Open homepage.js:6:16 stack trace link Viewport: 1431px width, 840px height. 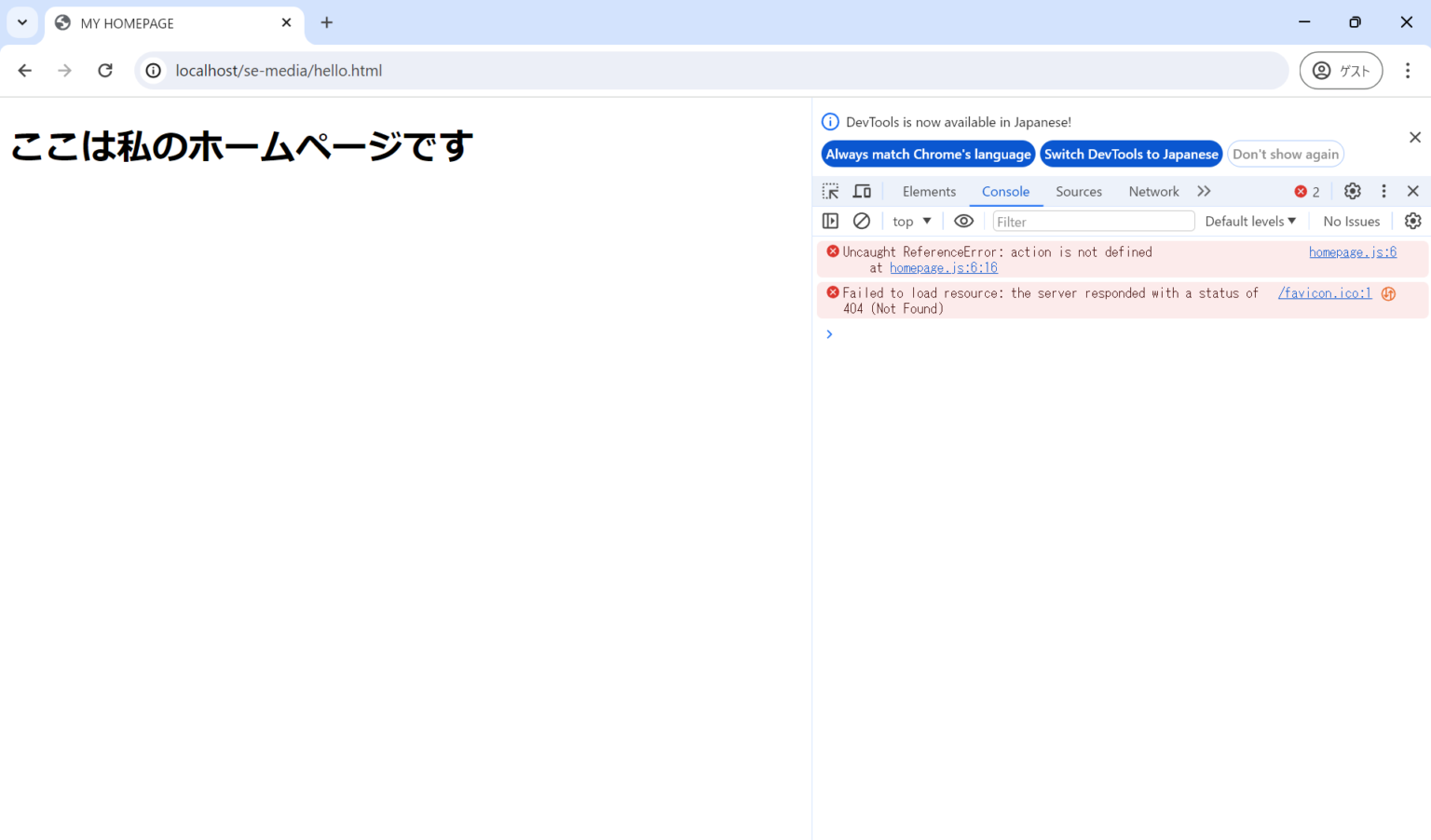tap(944, 268)
